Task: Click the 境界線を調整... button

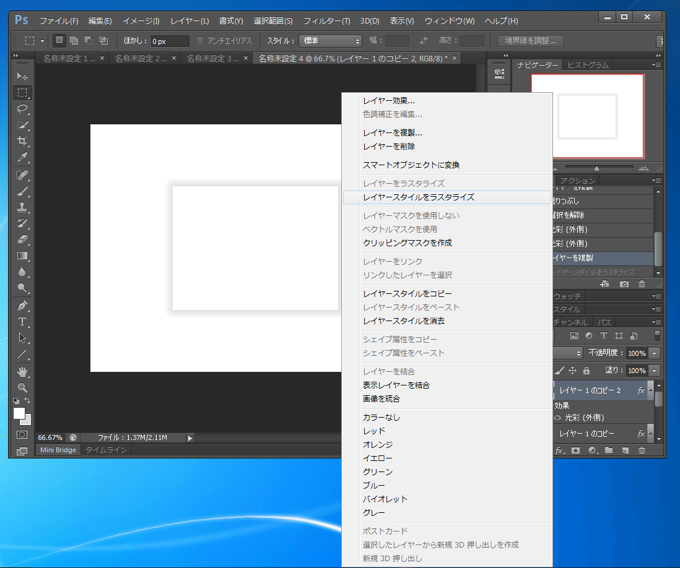Action: click(x=530, y=41)
